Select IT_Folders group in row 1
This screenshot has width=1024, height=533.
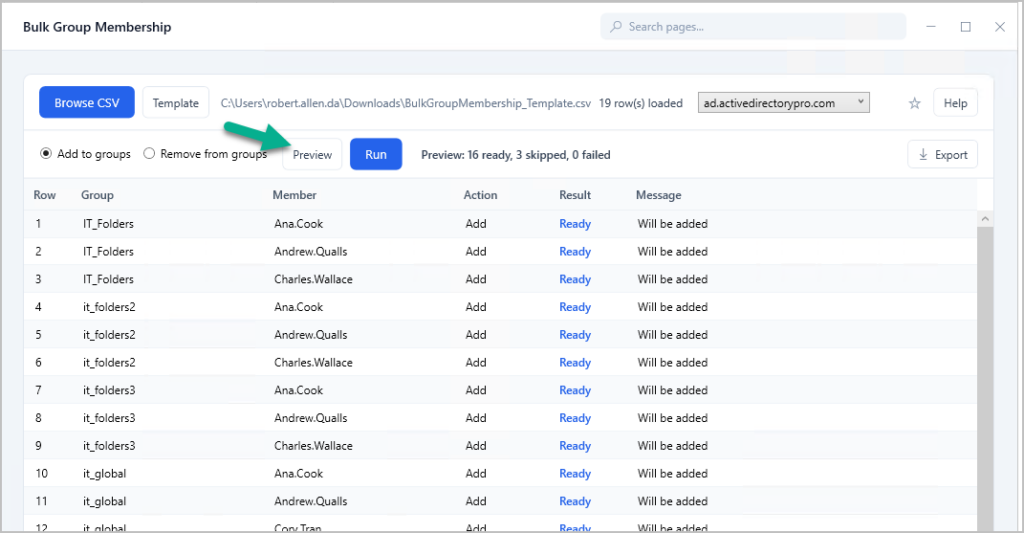point(108,223)
